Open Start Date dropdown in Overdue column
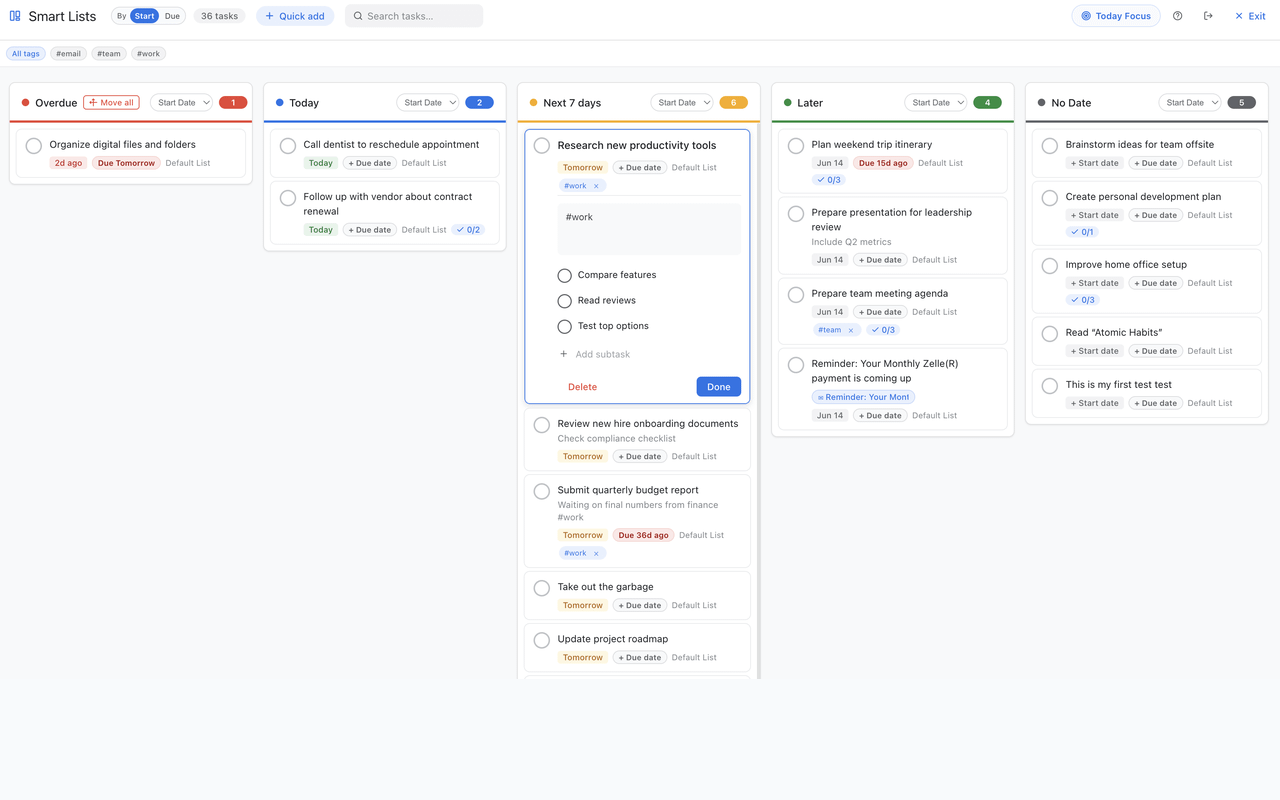Image resolution: width=1280 pixels, height=800 pixels. 182,102
